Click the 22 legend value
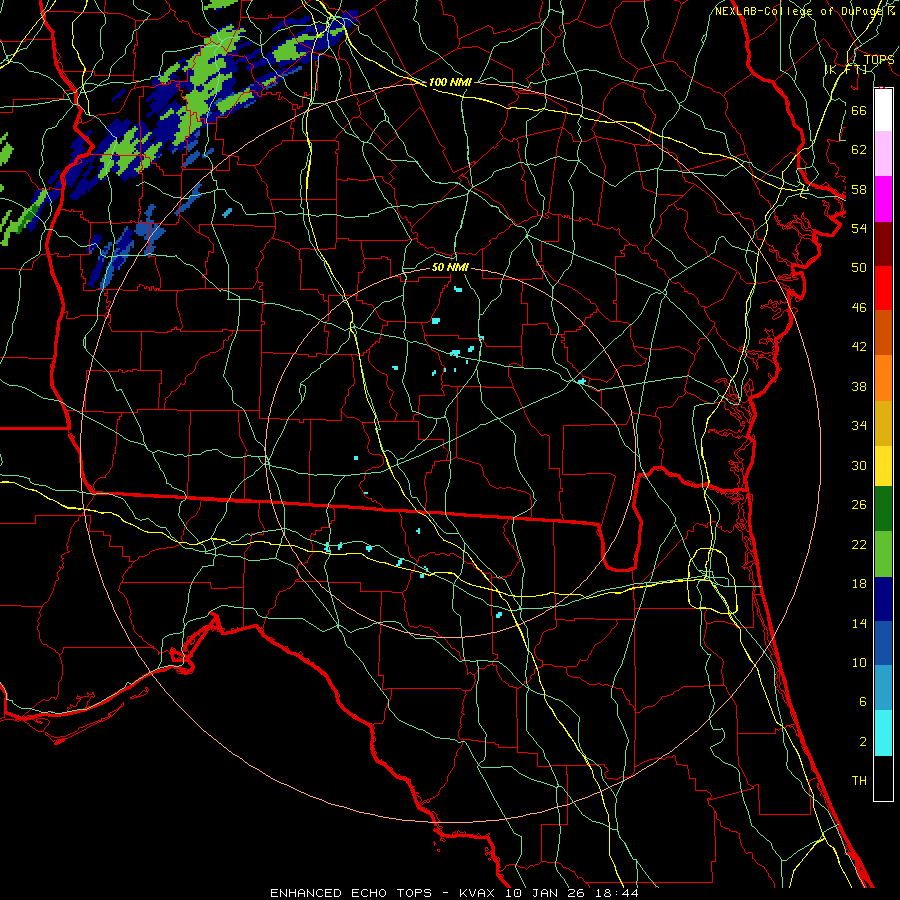This screenshot has height=900, width=900. 859,544
